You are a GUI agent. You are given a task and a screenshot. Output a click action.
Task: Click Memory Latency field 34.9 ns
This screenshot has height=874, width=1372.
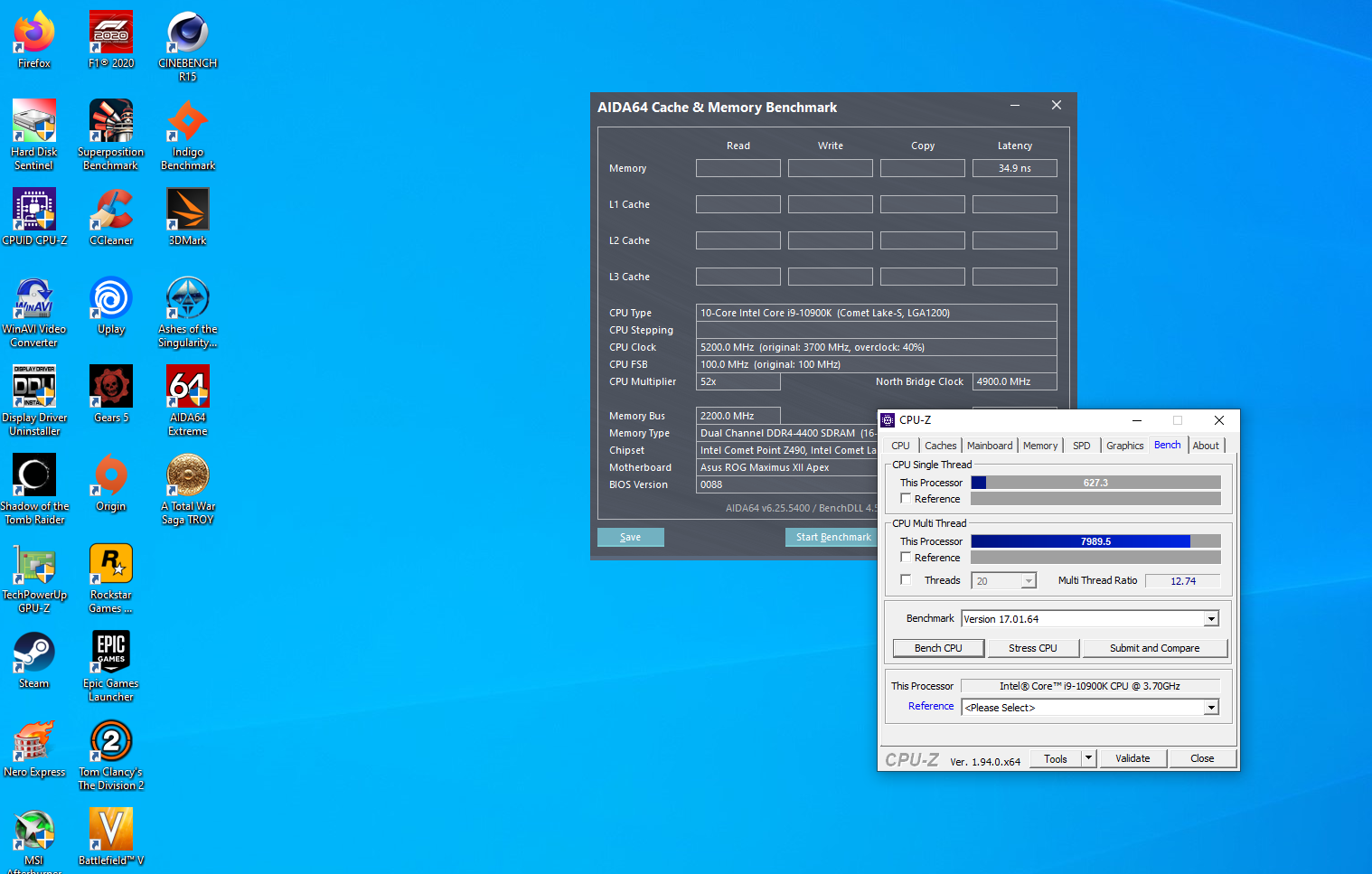tap(1015, 168)
